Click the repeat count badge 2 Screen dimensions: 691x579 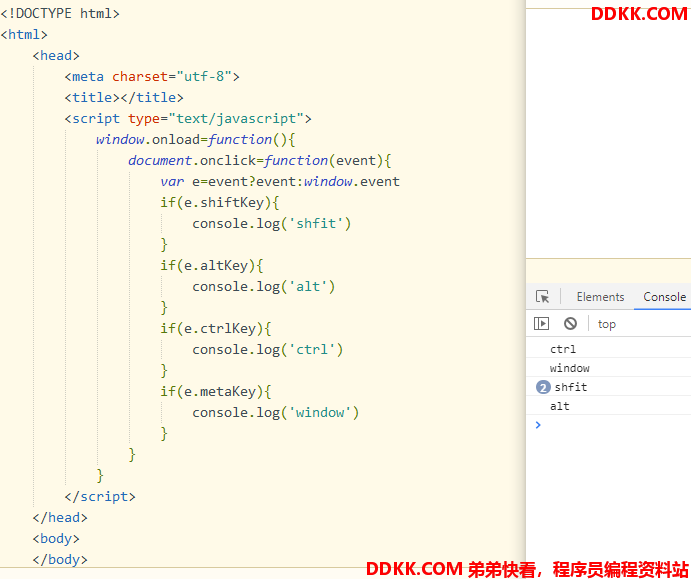(x=543, y=387)
